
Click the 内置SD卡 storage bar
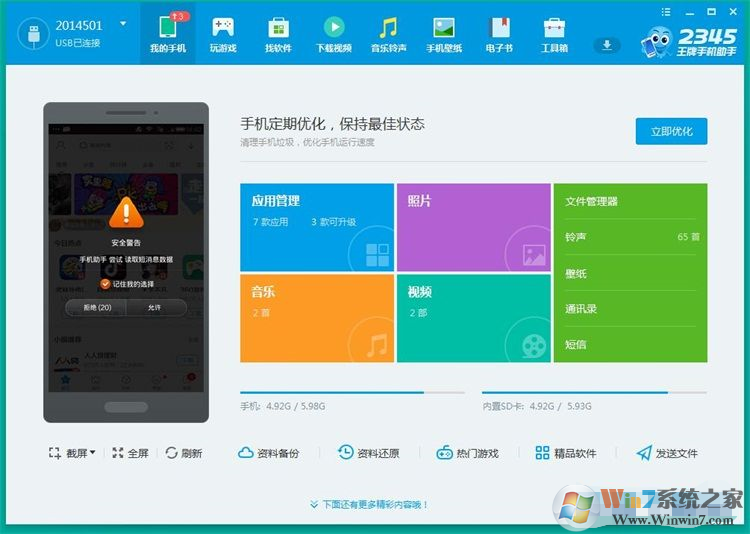(x=595, y=392)
